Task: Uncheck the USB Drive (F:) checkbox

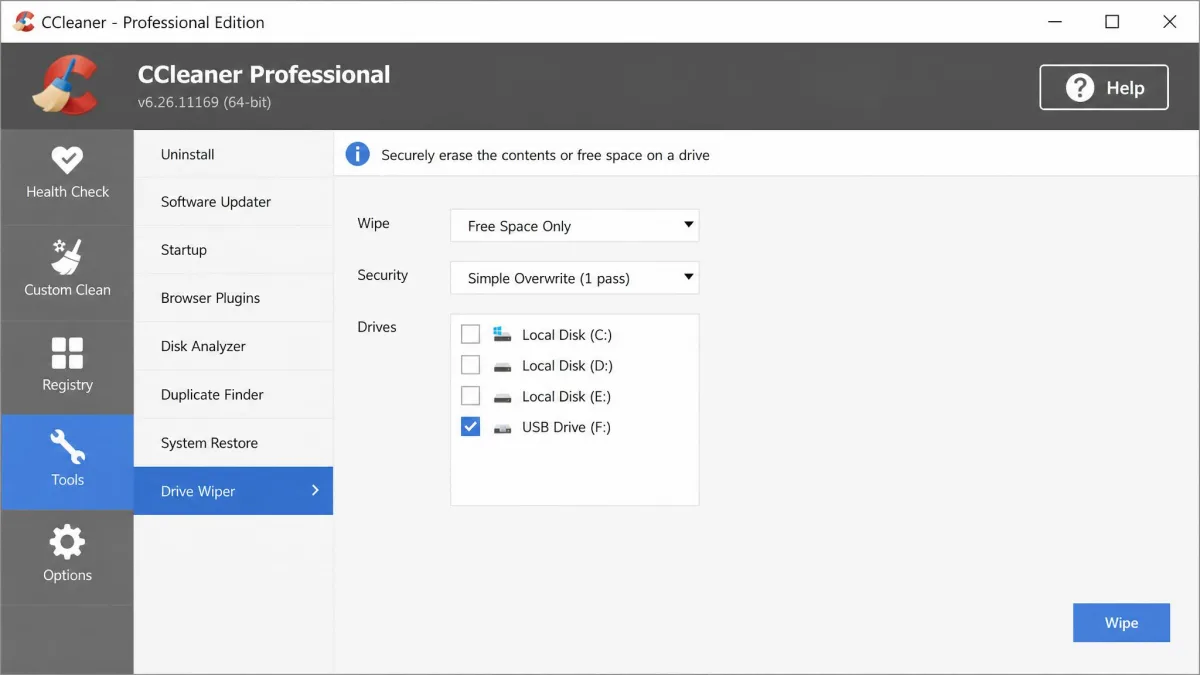Action: coord(470,427)
